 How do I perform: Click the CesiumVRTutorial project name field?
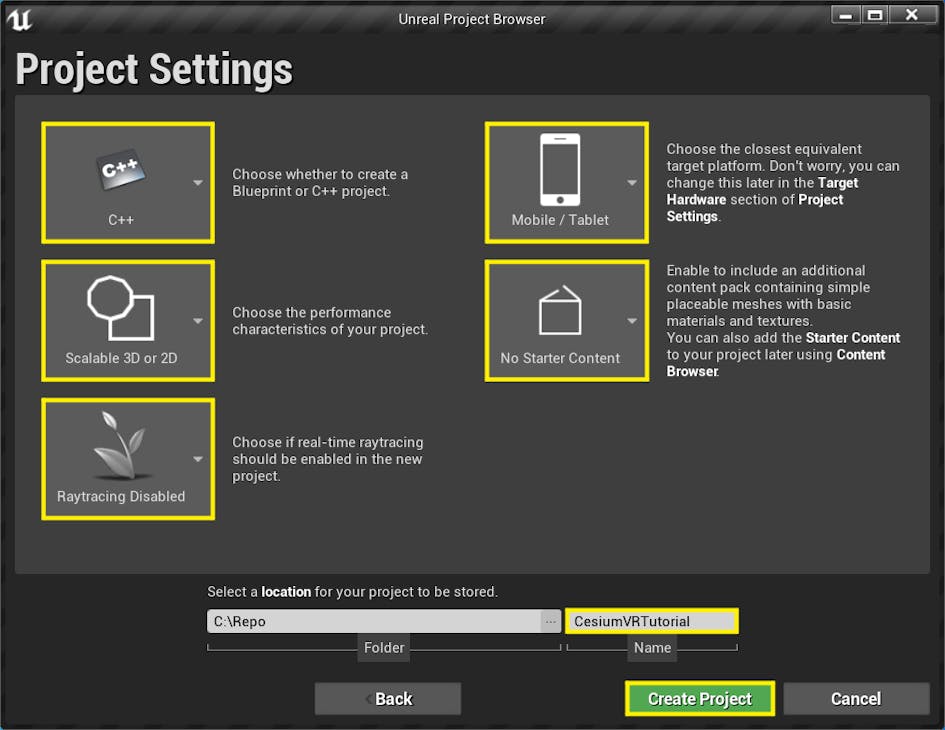pos(651,620)
